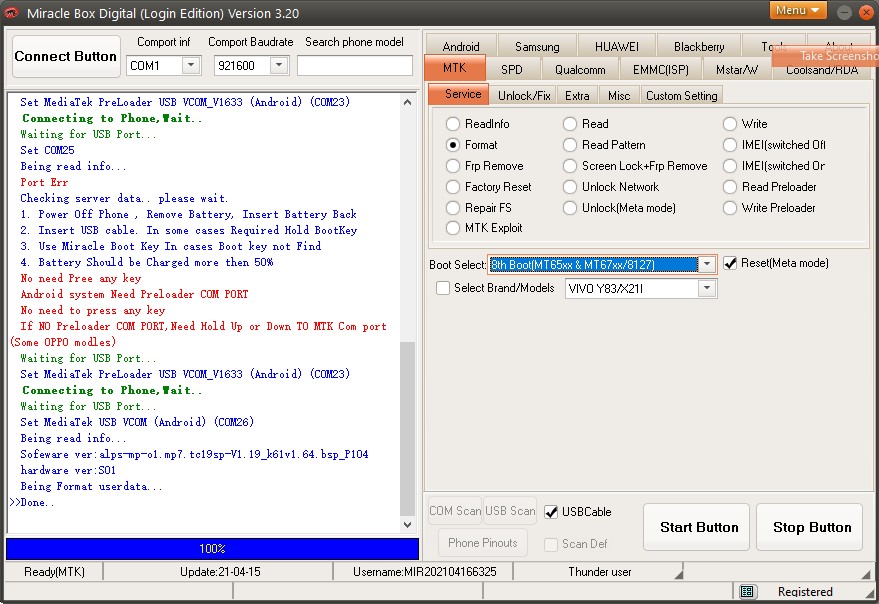Toggle the Reset(Meta mode) checkbox
The width and height of the screenshot is (879, 604).
coord(730,263)
